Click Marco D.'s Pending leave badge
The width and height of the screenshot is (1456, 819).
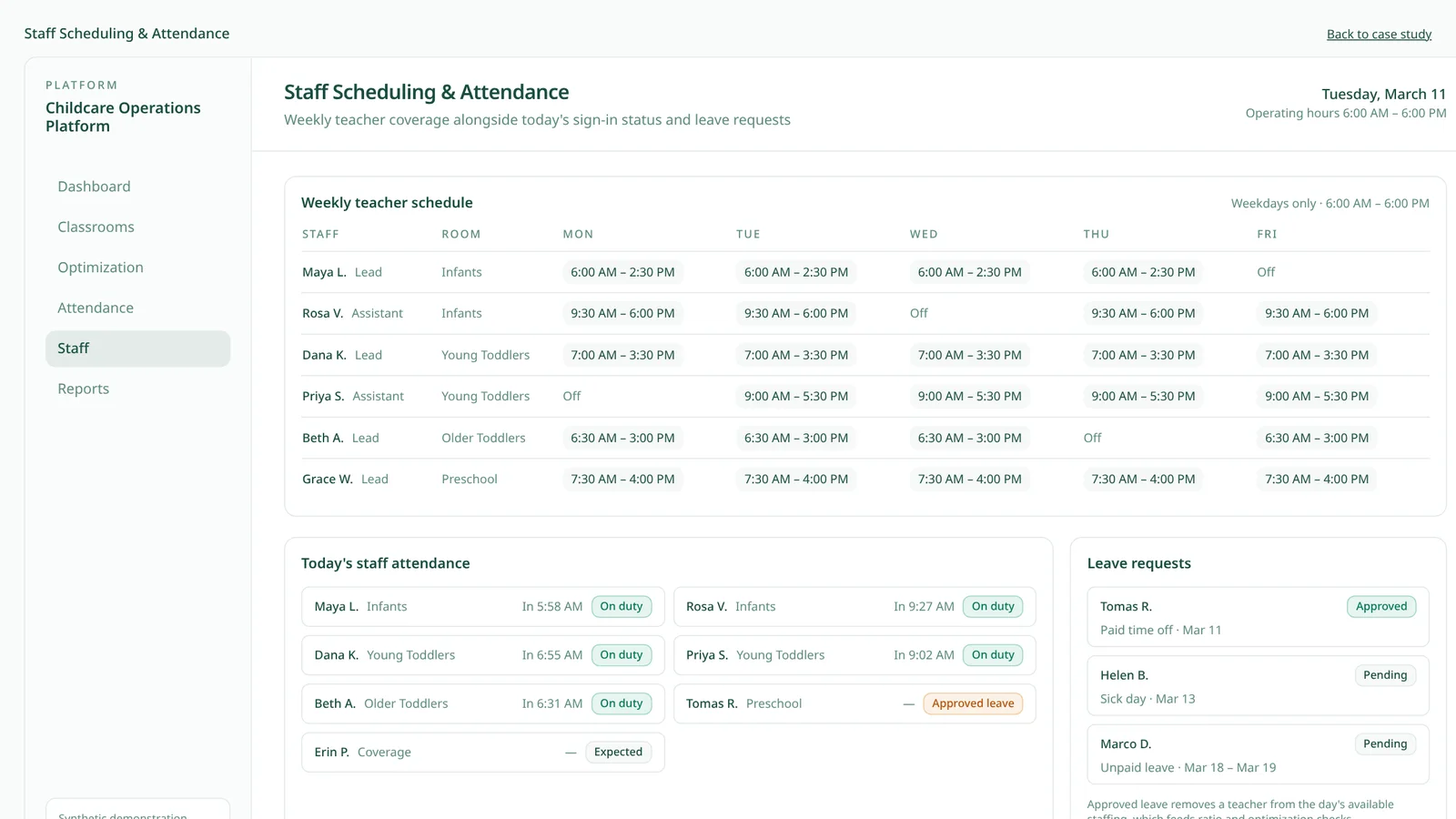coord(1385,744)
